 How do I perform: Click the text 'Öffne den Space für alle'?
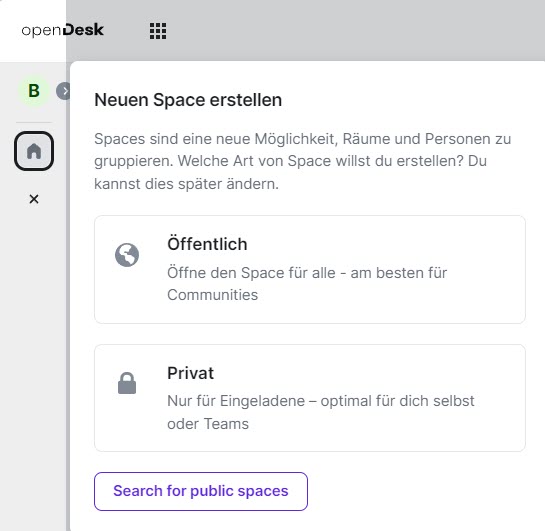tap(251, 273)
